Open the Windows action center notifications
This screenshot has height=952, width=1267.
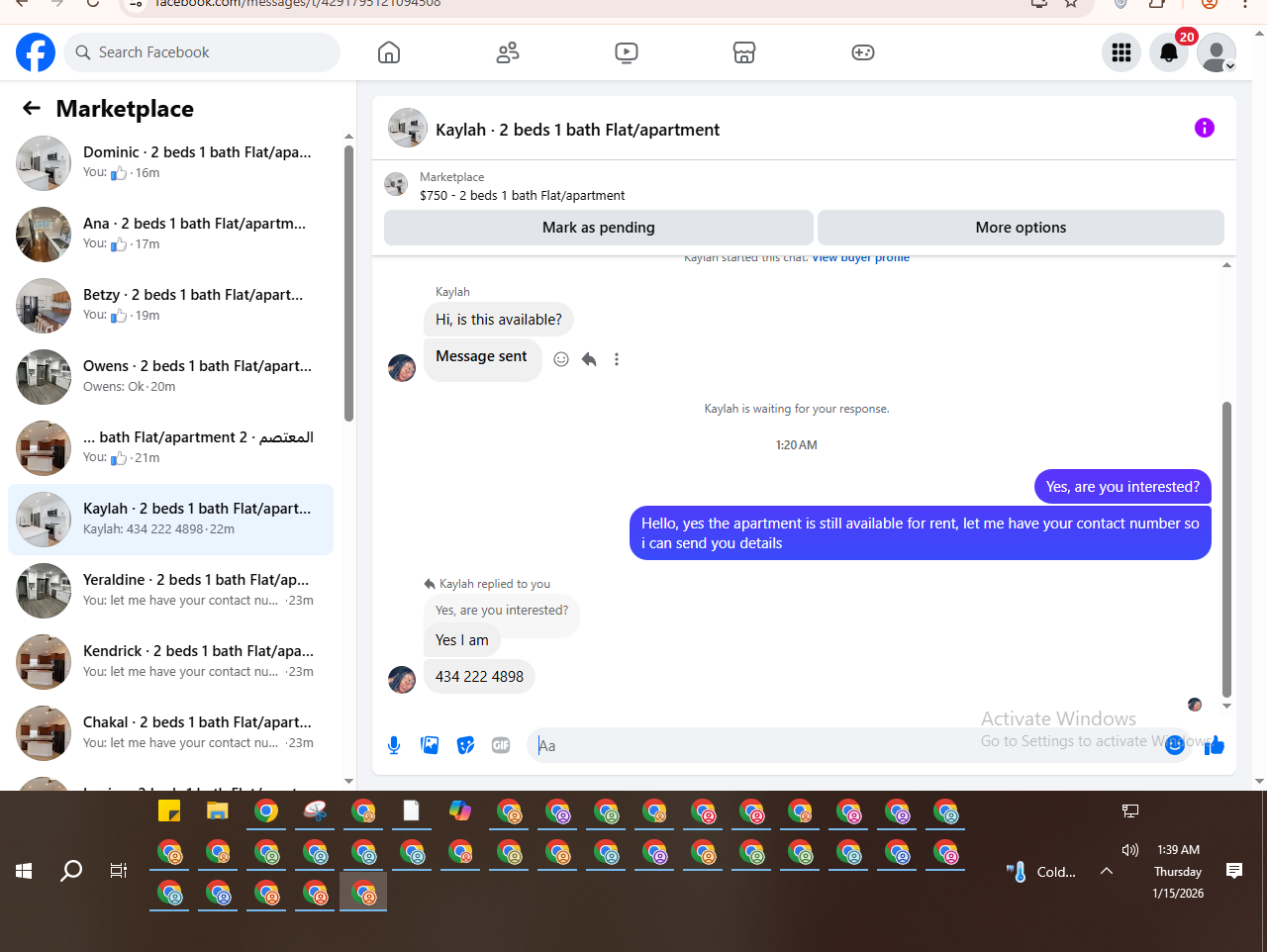click(1234, 871)
